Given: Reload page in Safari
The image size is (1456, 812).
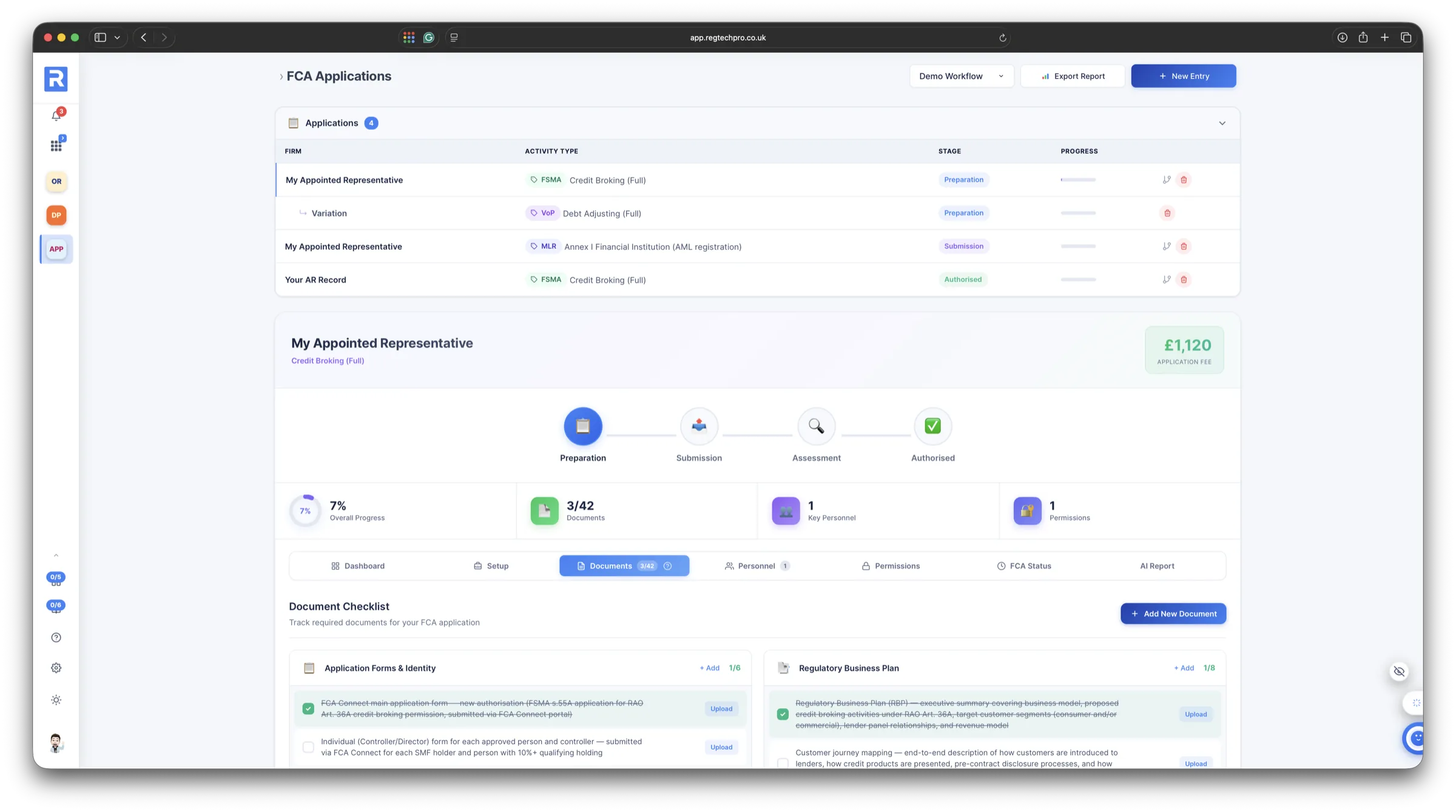Looking at the screenshot, I should pyautogui.click(x=1003, y=38).
